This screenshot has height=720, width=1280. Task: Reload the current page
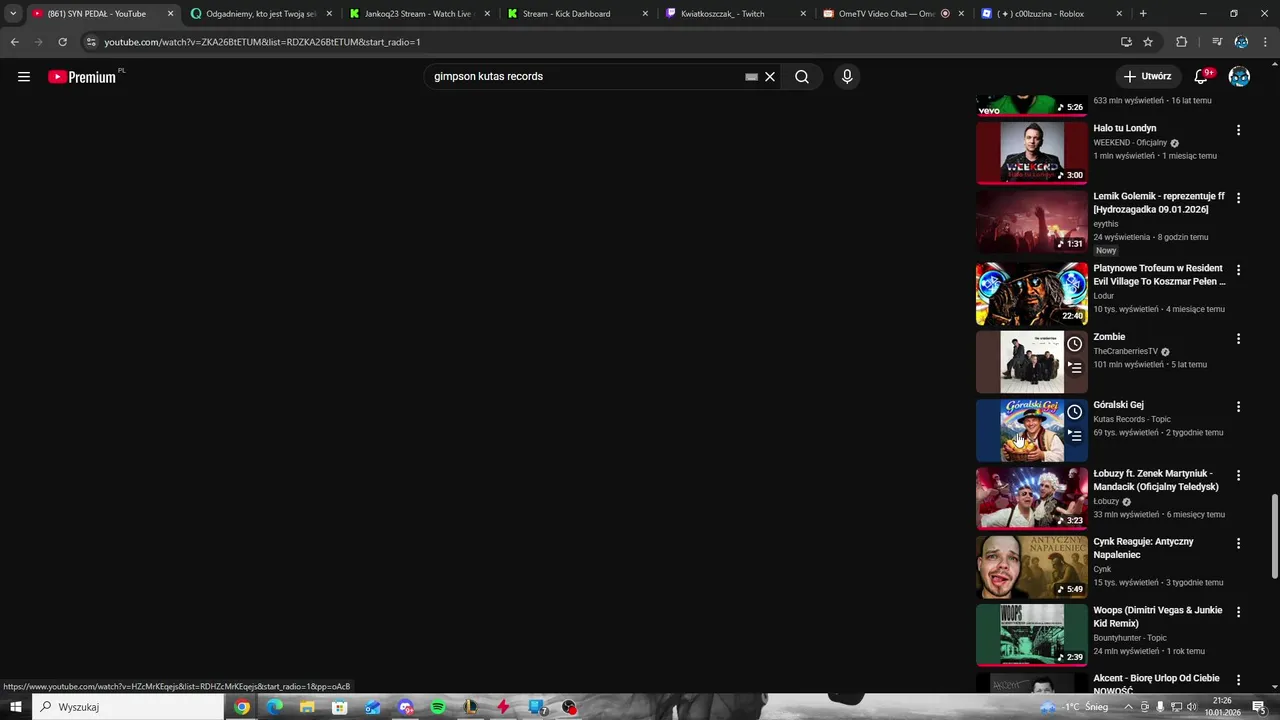tap(62, 42)
